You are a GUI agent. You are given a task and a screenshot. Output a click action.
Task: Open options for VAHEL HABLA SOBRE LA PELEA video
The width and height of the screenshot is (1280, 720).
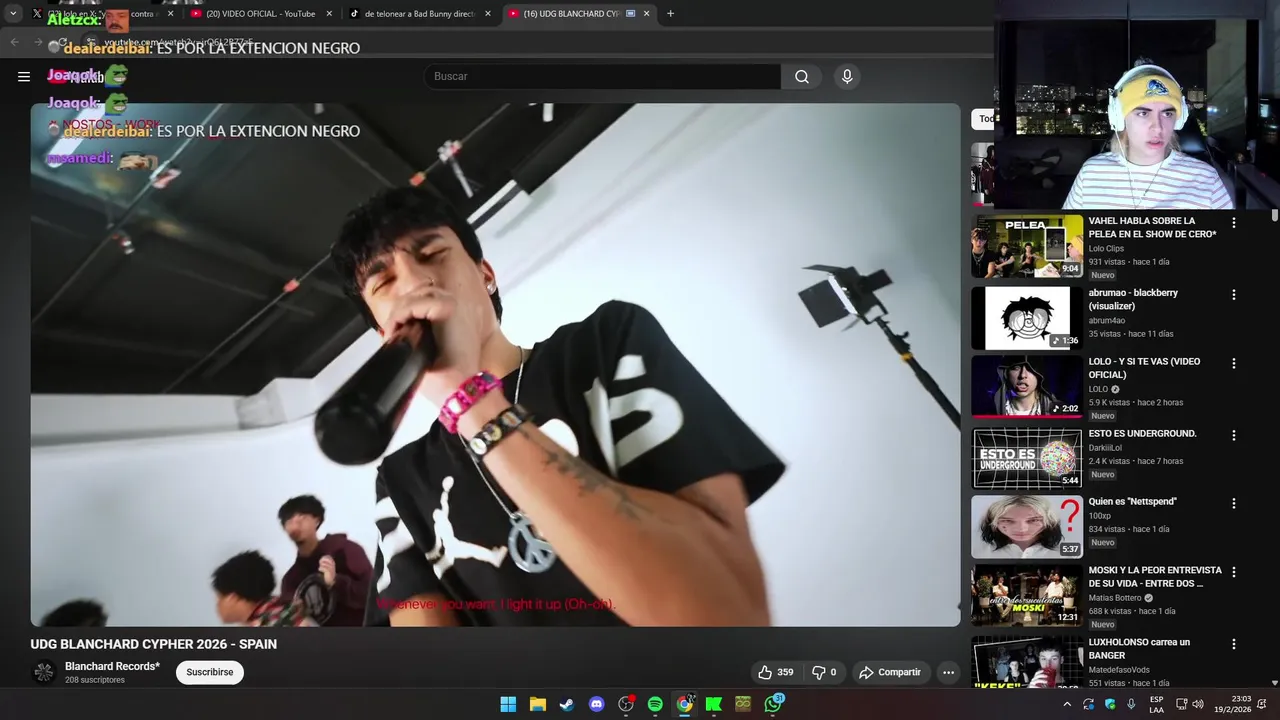(x=1233, y=223)
